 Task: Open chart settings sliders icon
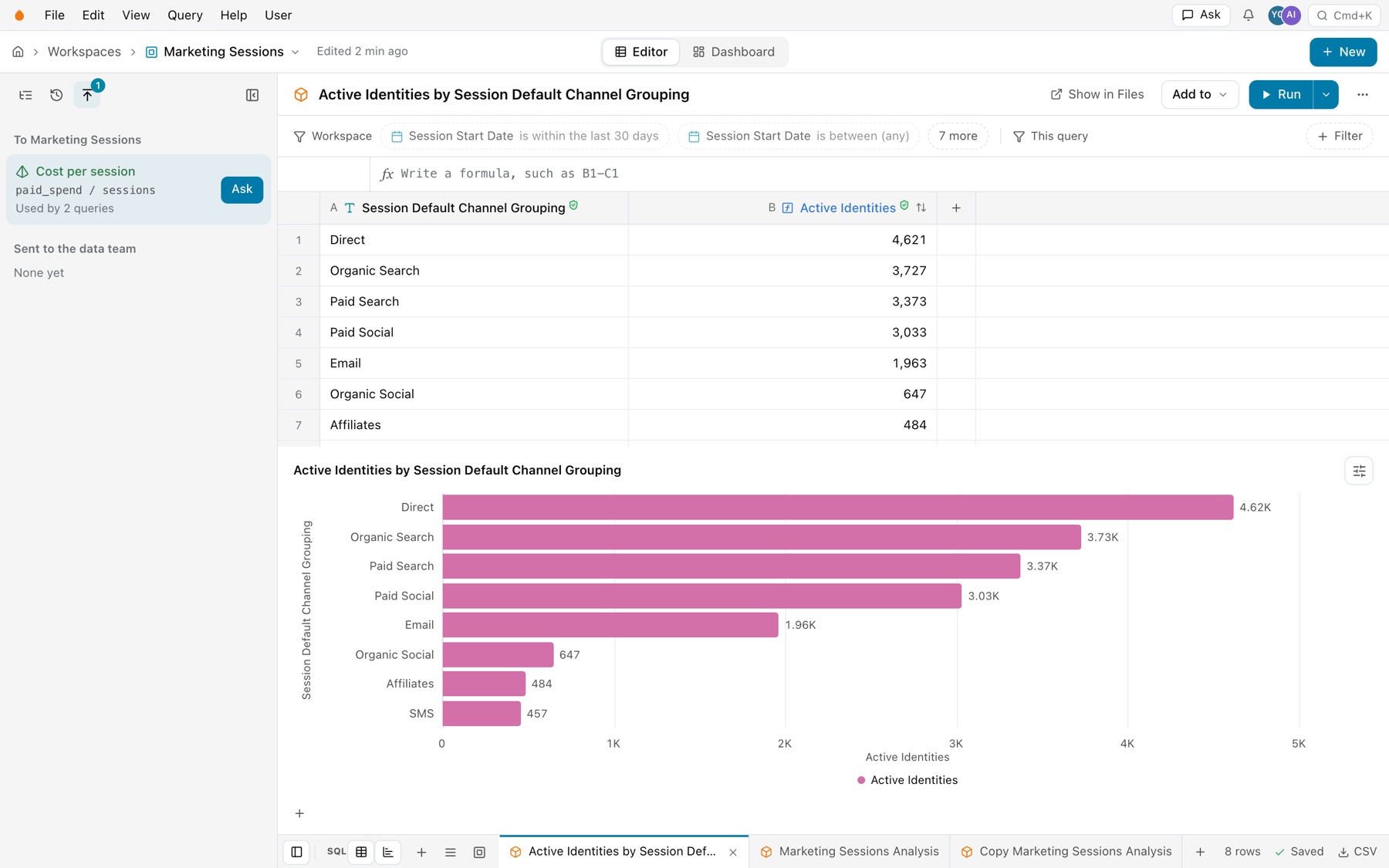click(1359, 471)
